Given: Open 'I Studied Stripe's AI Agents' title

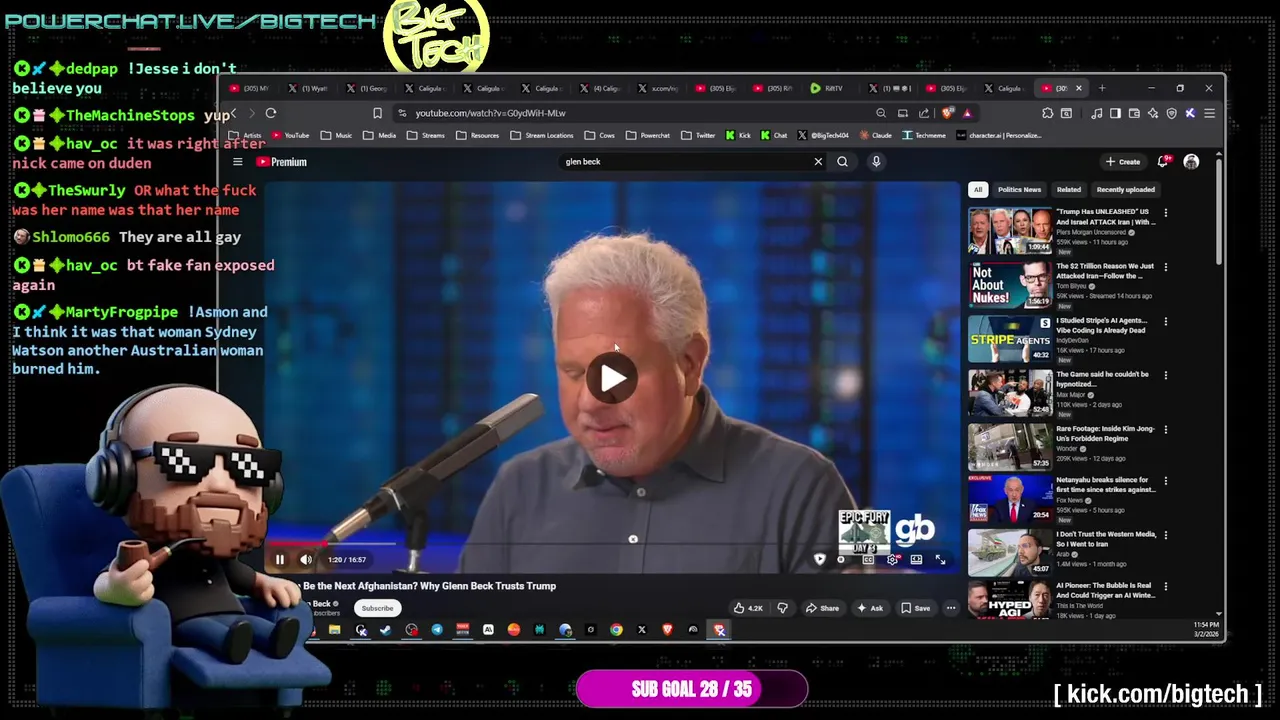Looking at the screenshot, I should pos(1101,325).
